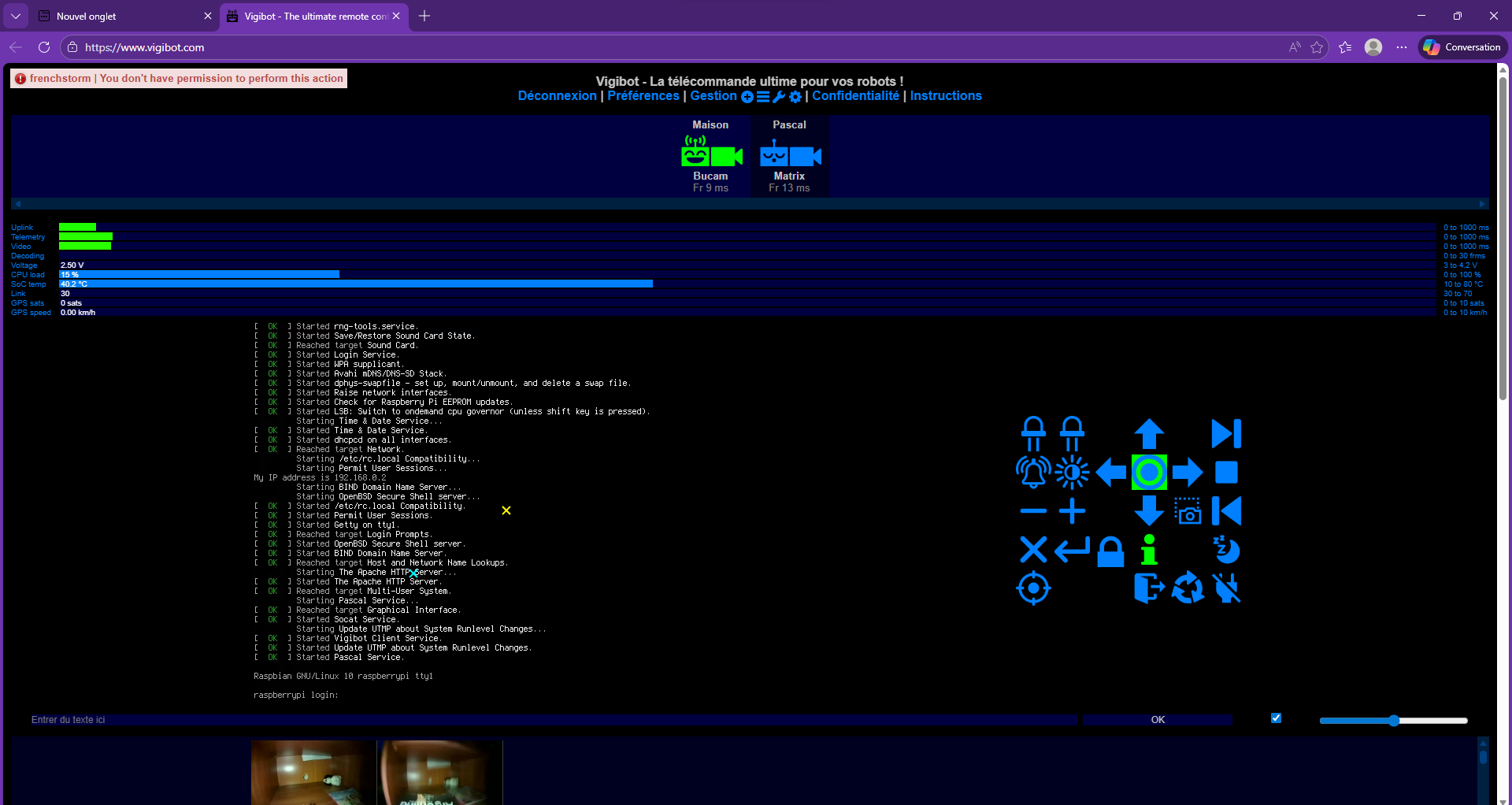Click the left arrow control
This screenshot has width=1512, height=805.
[1110, 473]
